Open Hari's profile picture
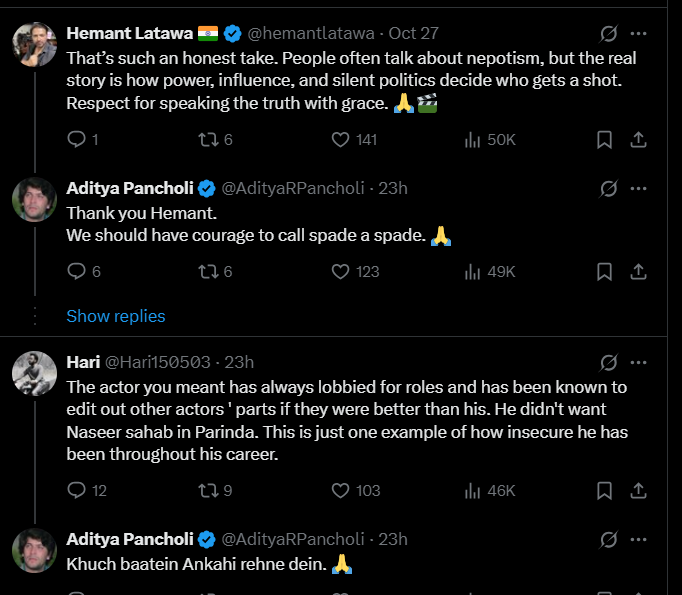The height and width of the screenshot is (595, 682). [34, 374]
